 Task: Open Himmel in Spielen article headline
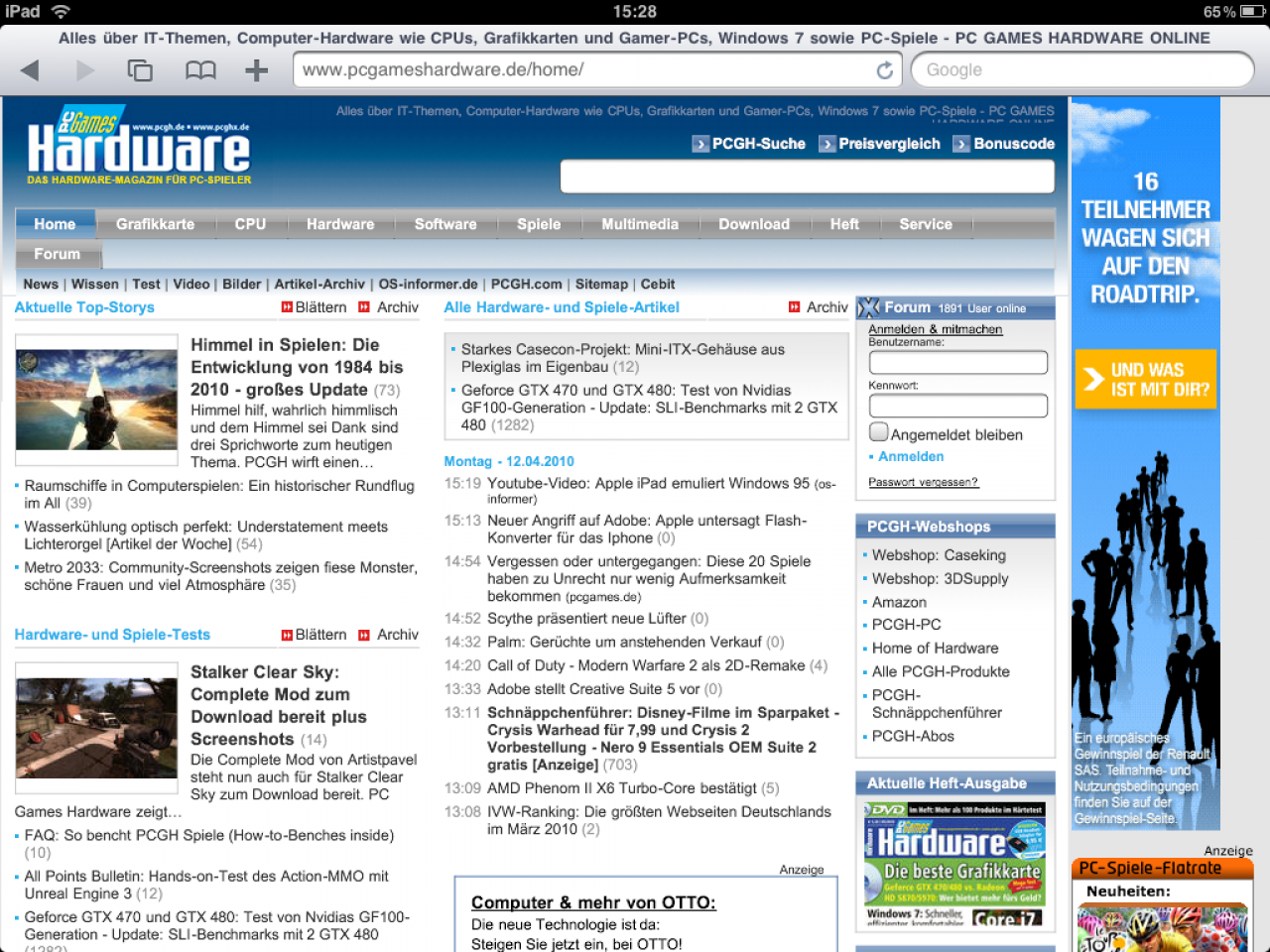tap(297, 367)
